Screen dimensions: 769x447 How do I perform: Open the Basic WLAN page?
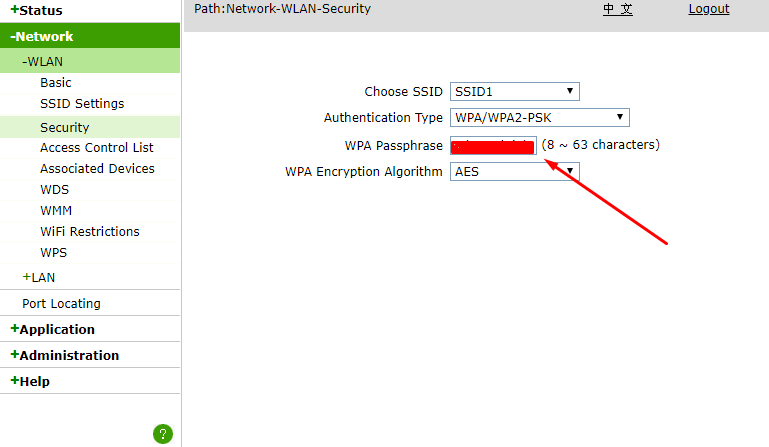(x=55, y=82)
